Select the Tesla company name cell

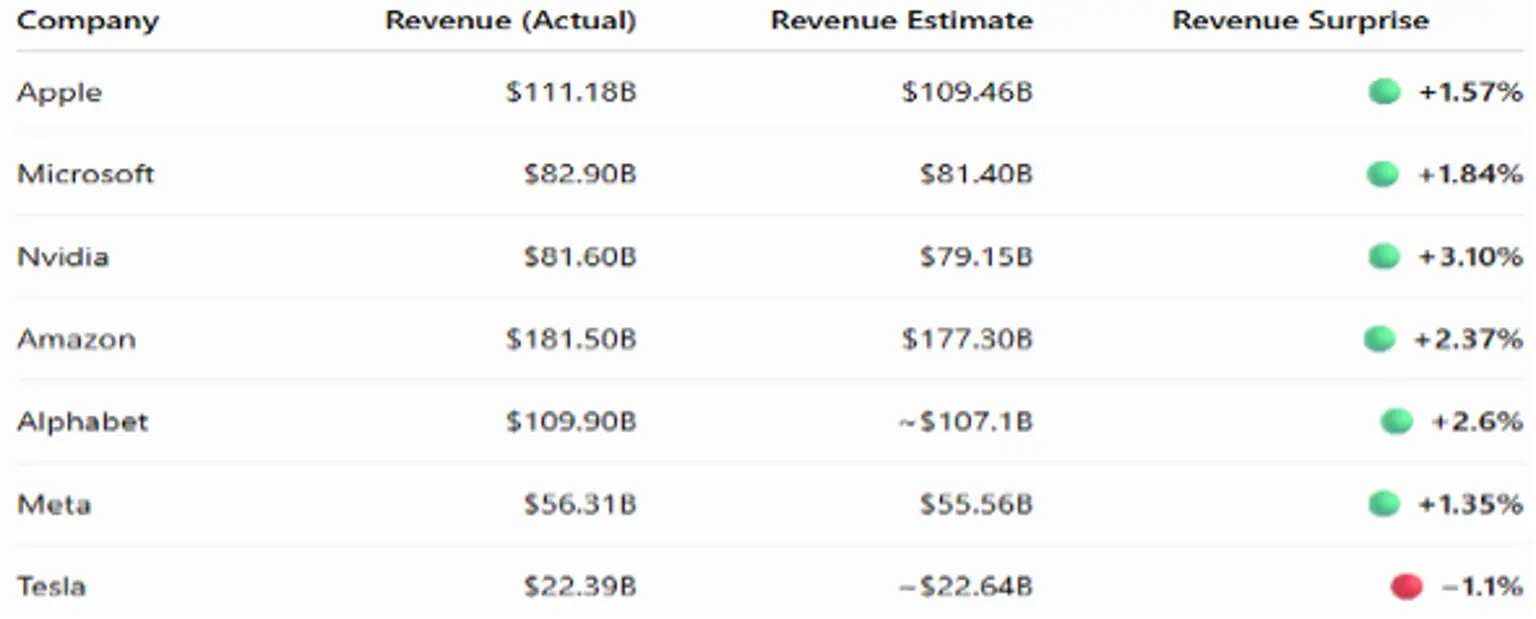click(x=52, y=587)
